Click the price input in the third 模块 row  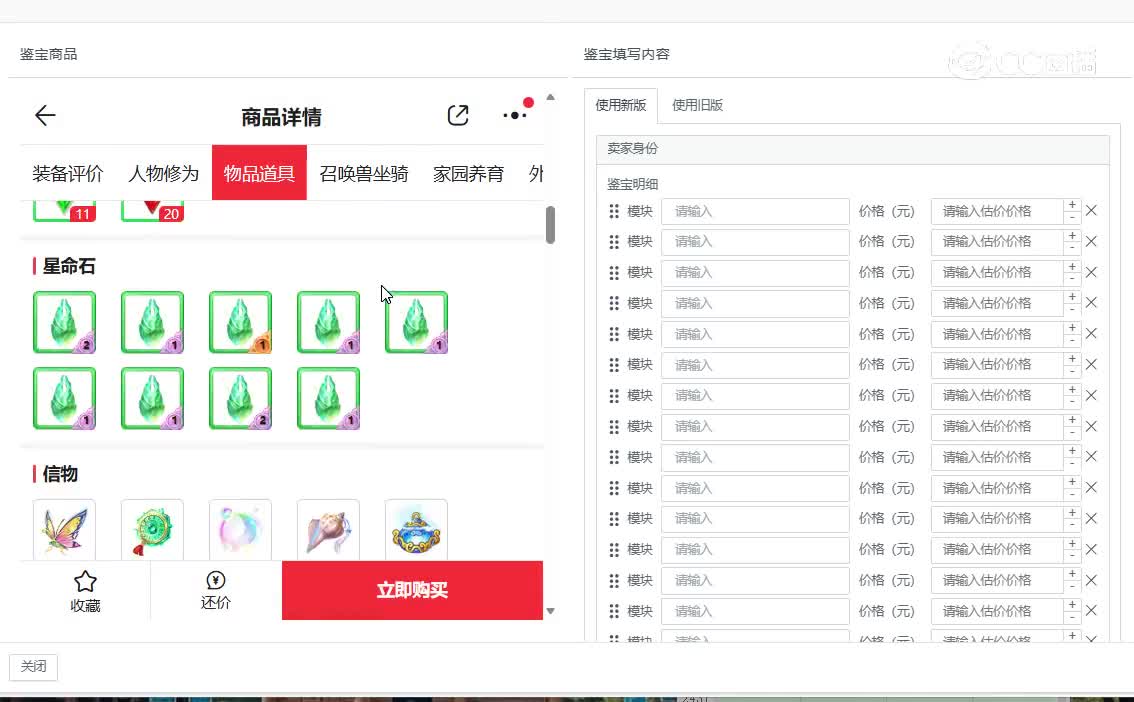point(997,273)
